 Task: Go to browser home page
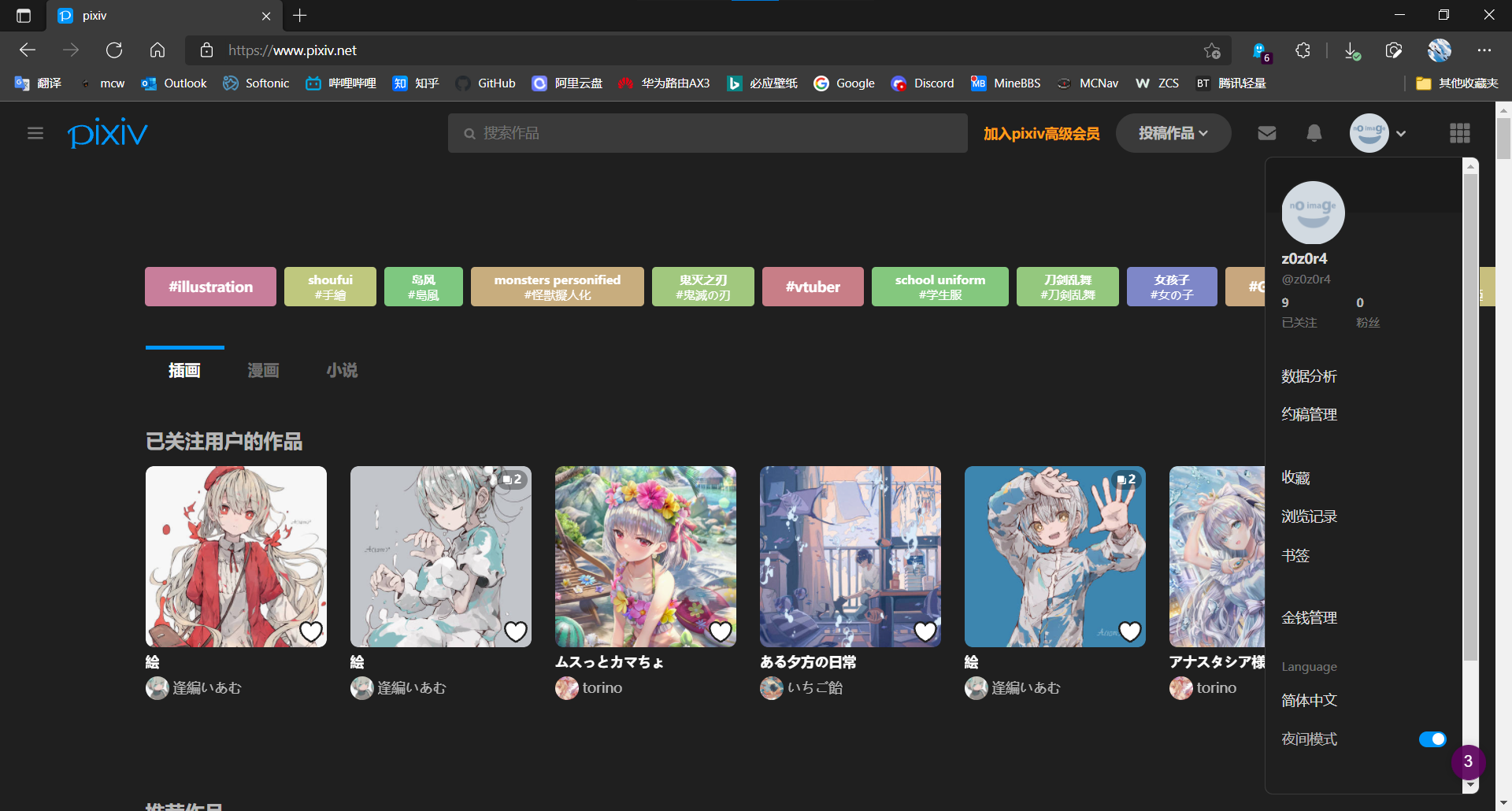[x=157, y=50]
